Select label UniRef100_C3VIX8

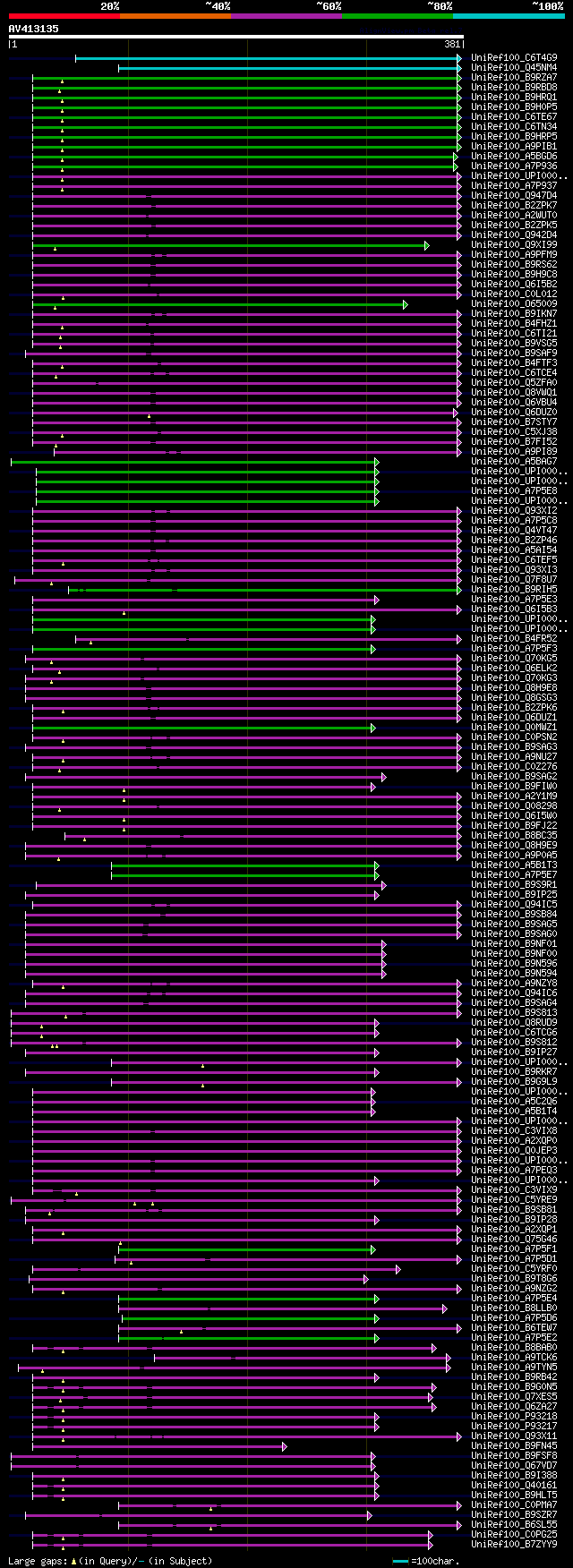coord(514,1130)
